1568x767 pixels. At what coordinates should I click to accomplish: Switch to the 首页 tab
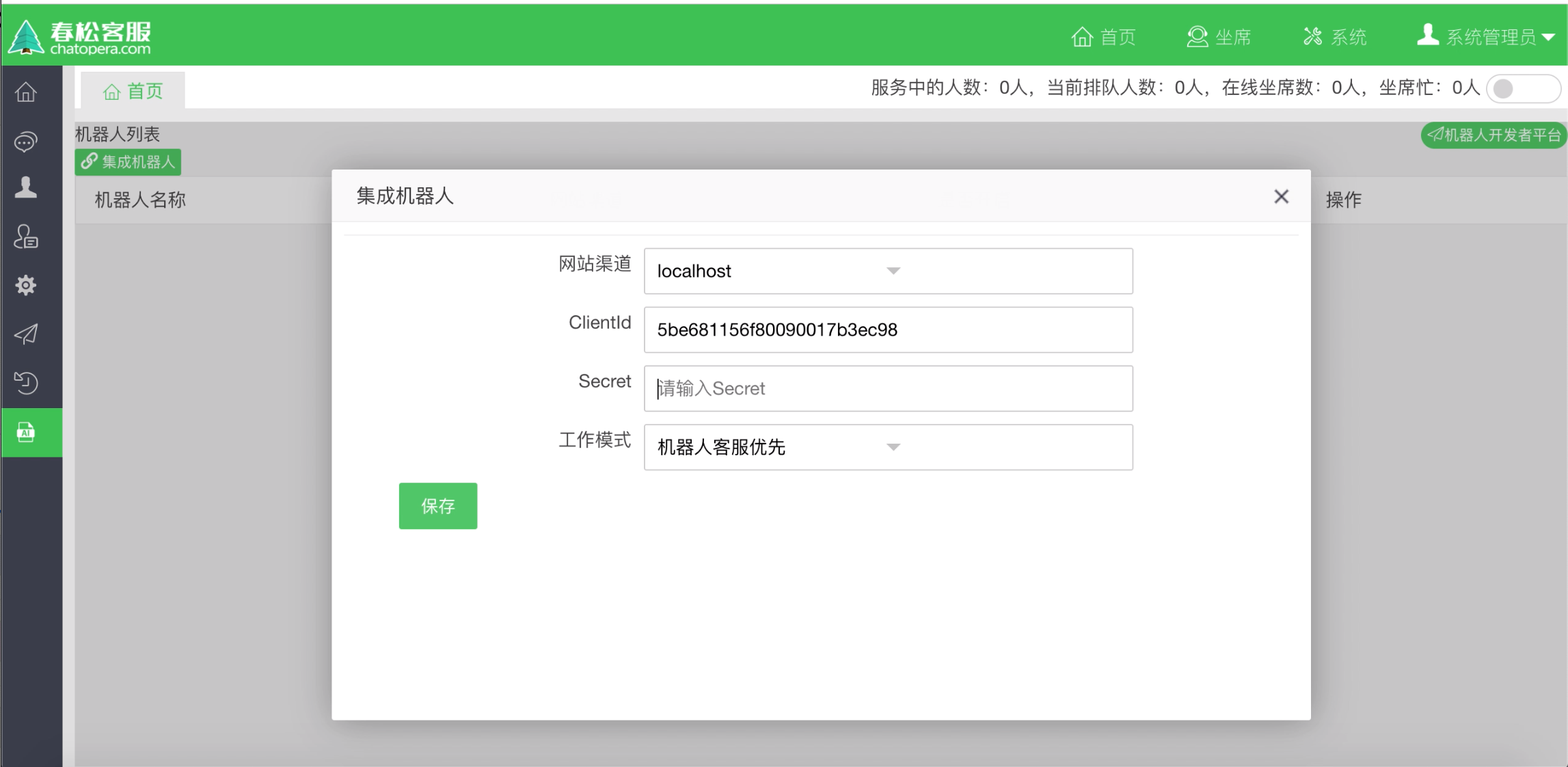(133, 91)
